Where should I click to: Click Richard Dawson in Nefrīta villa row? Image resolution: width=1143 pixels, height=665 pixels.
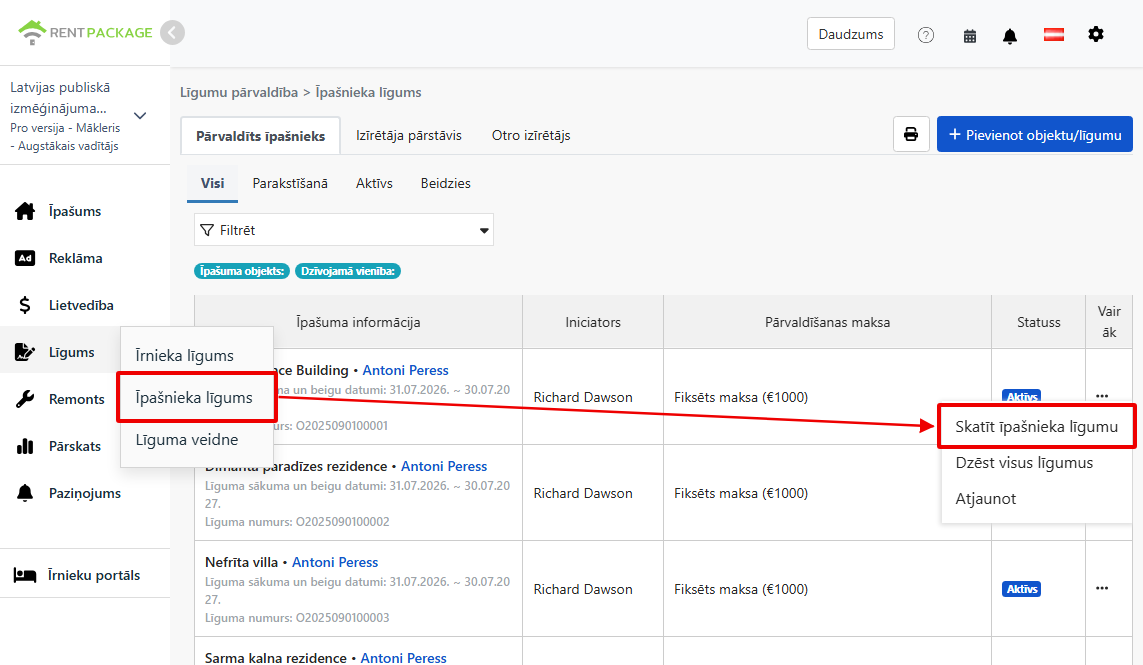click(582, 589)
